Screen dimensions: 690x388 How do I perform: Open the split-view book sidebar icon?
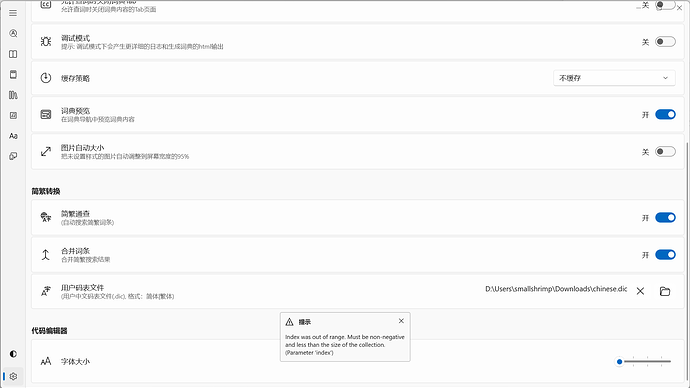13,54
